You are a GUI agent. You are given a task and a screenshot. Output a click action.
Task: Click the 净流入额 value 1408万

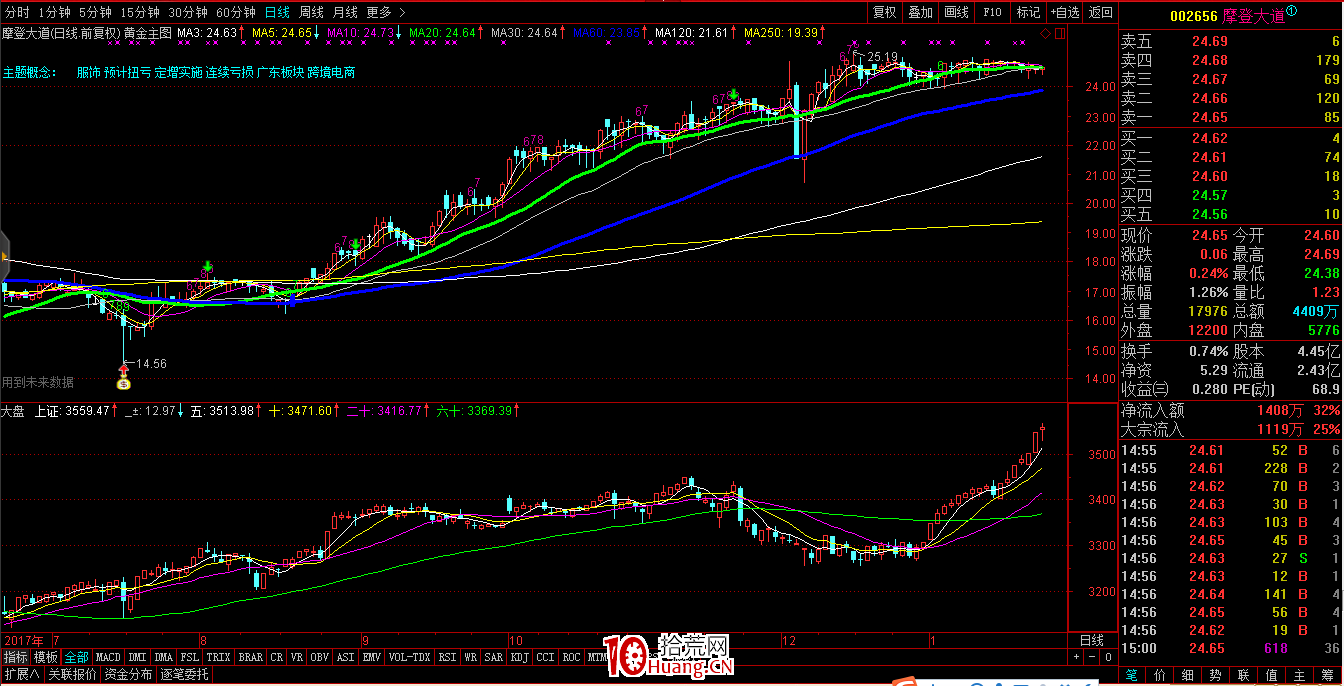[1280, 410]
